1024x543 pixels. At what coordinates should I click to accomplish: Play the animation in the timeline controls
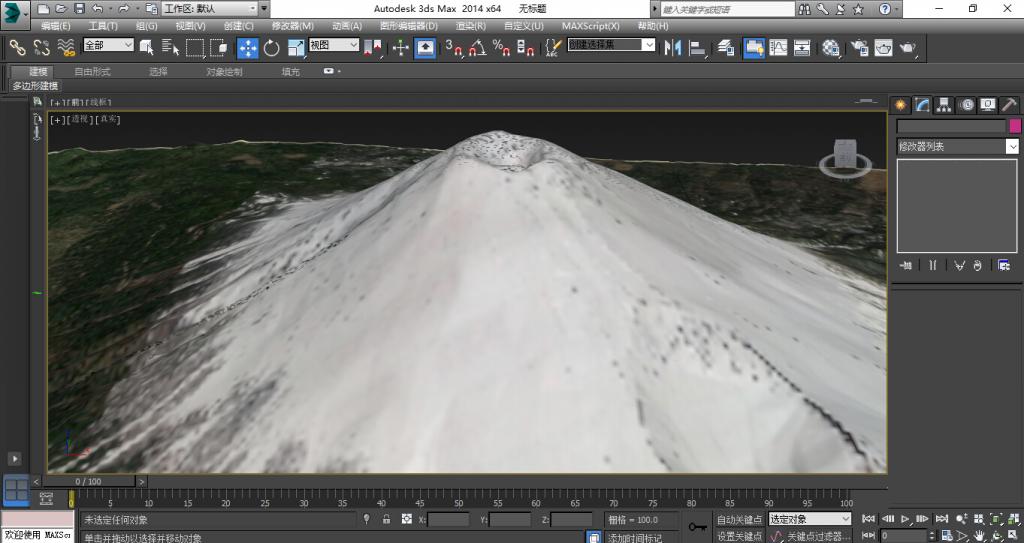tap(905, 519)
